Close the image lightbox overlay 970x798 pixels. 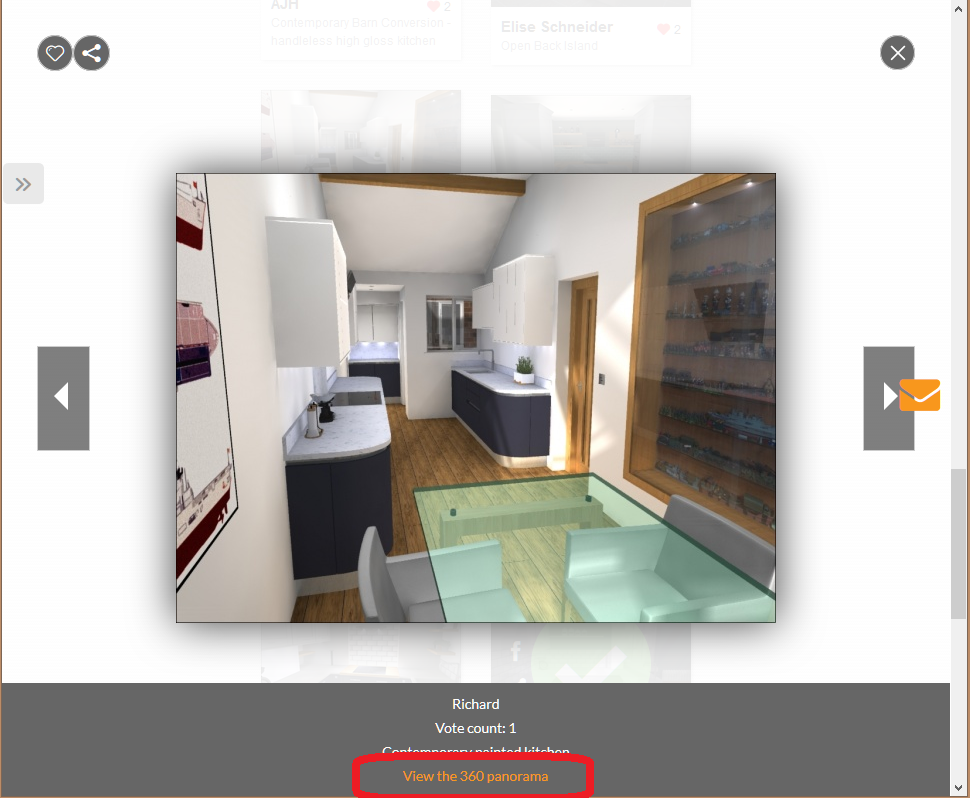pos(897,53)
